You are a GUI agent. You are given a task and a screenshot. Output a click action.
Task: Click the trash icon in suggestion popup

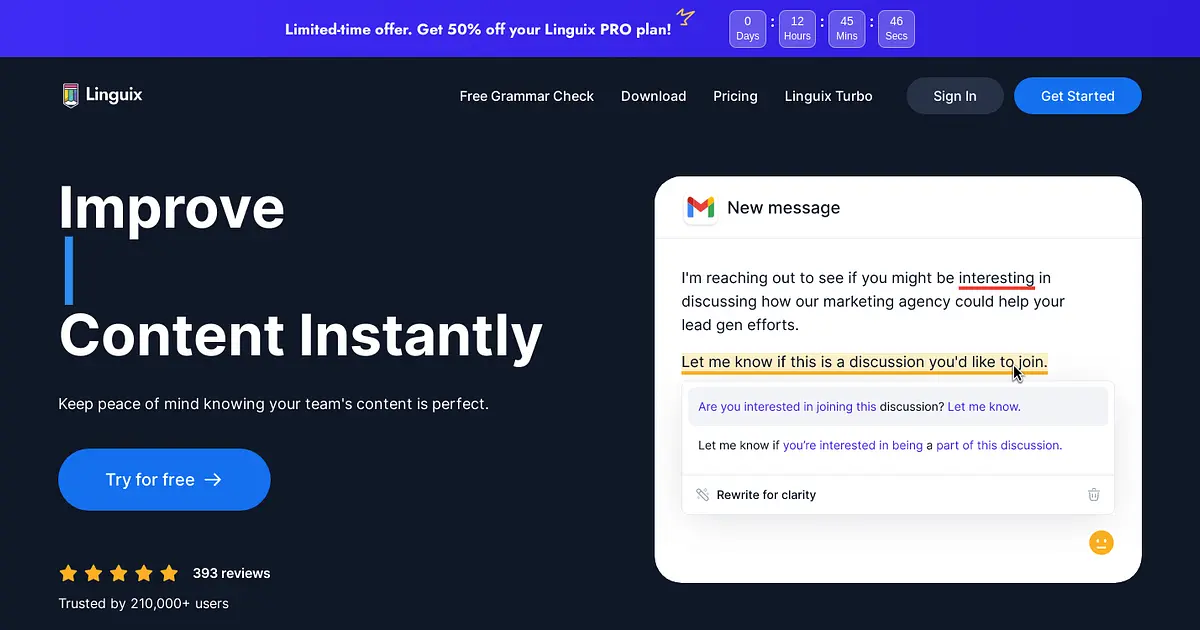1094,494
